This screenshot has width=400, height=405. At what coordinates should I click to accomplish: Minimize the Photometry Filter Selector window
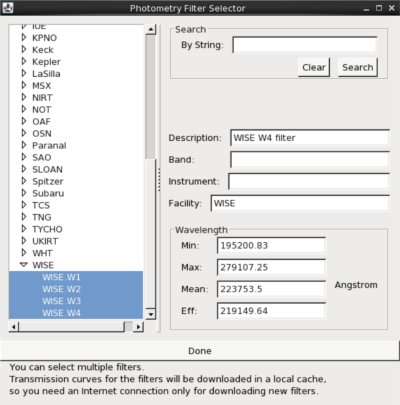pos(366,8)
